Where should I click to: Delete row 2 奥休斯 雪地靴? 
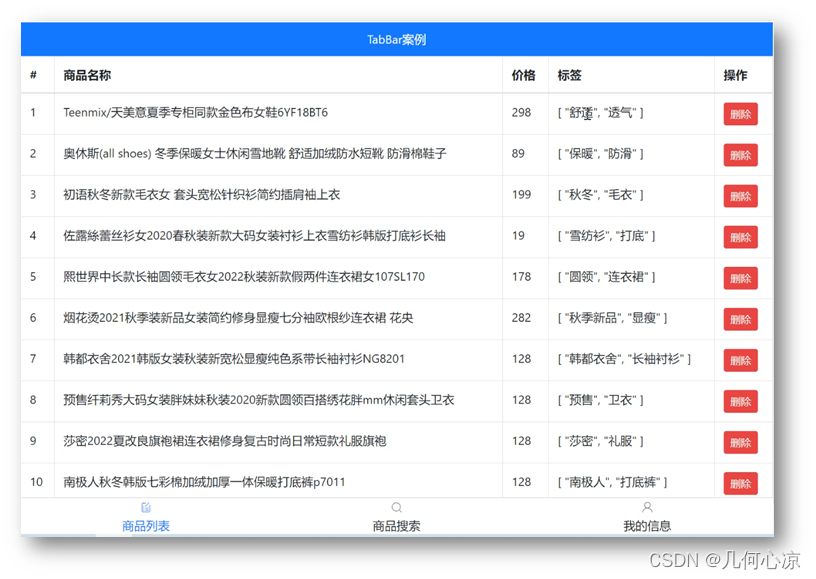pos(740,155)
